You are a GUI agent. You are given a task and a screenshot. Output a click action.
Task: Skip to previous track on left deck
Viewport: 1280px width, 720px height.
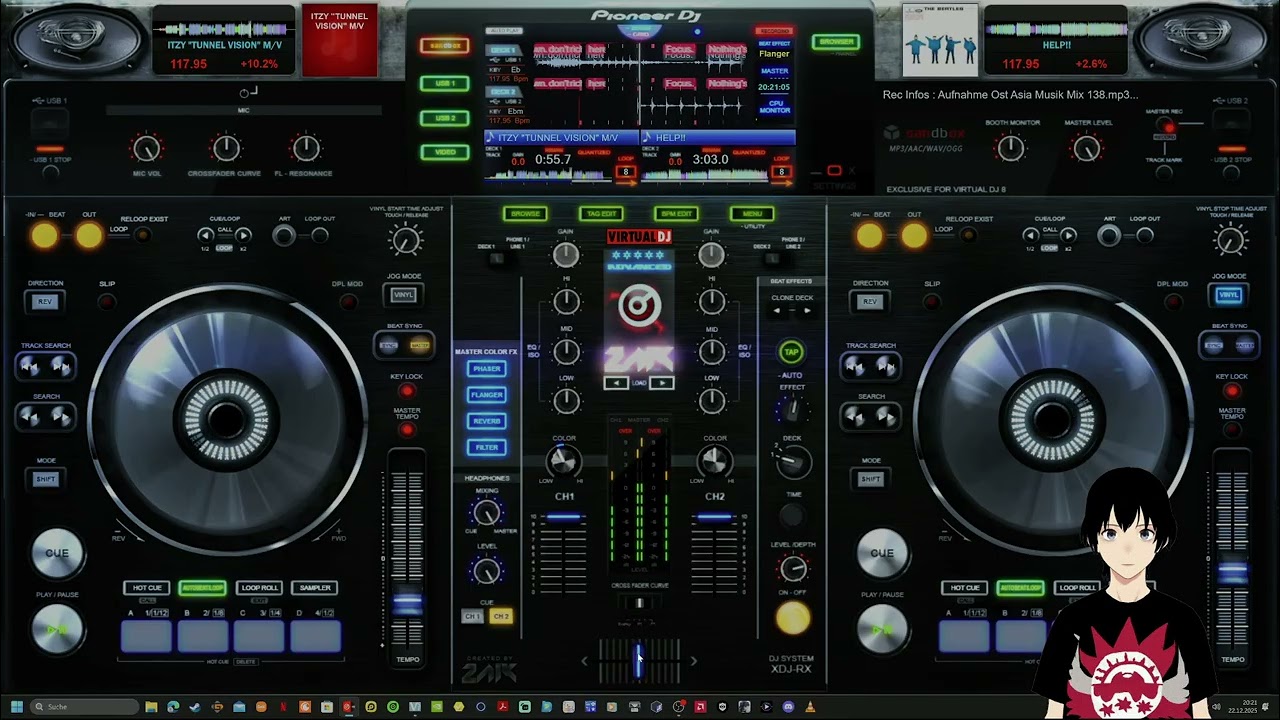[x=32, y=367]
